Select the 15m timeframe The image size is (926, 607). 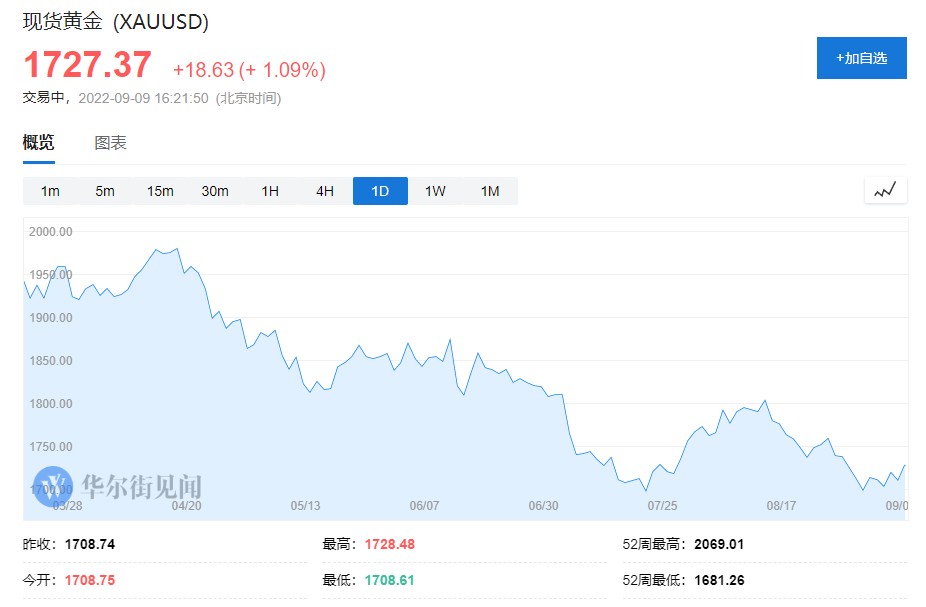click(160, 191)
